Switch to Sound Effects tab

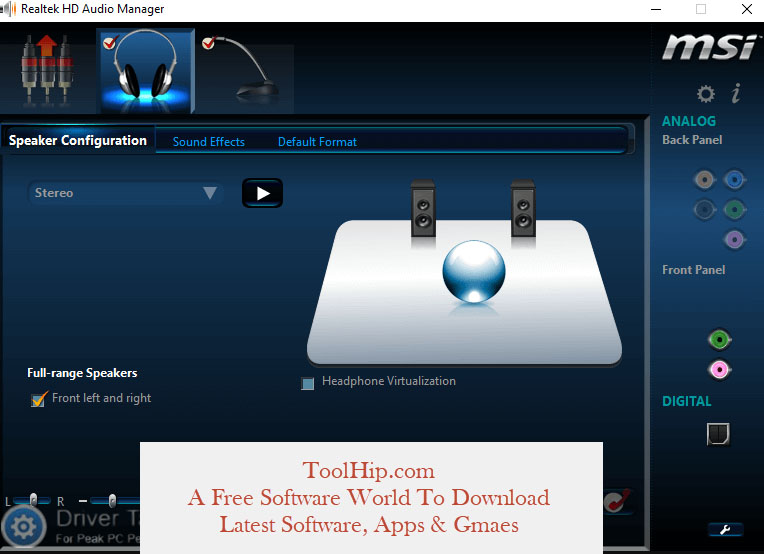pos(209,142)
